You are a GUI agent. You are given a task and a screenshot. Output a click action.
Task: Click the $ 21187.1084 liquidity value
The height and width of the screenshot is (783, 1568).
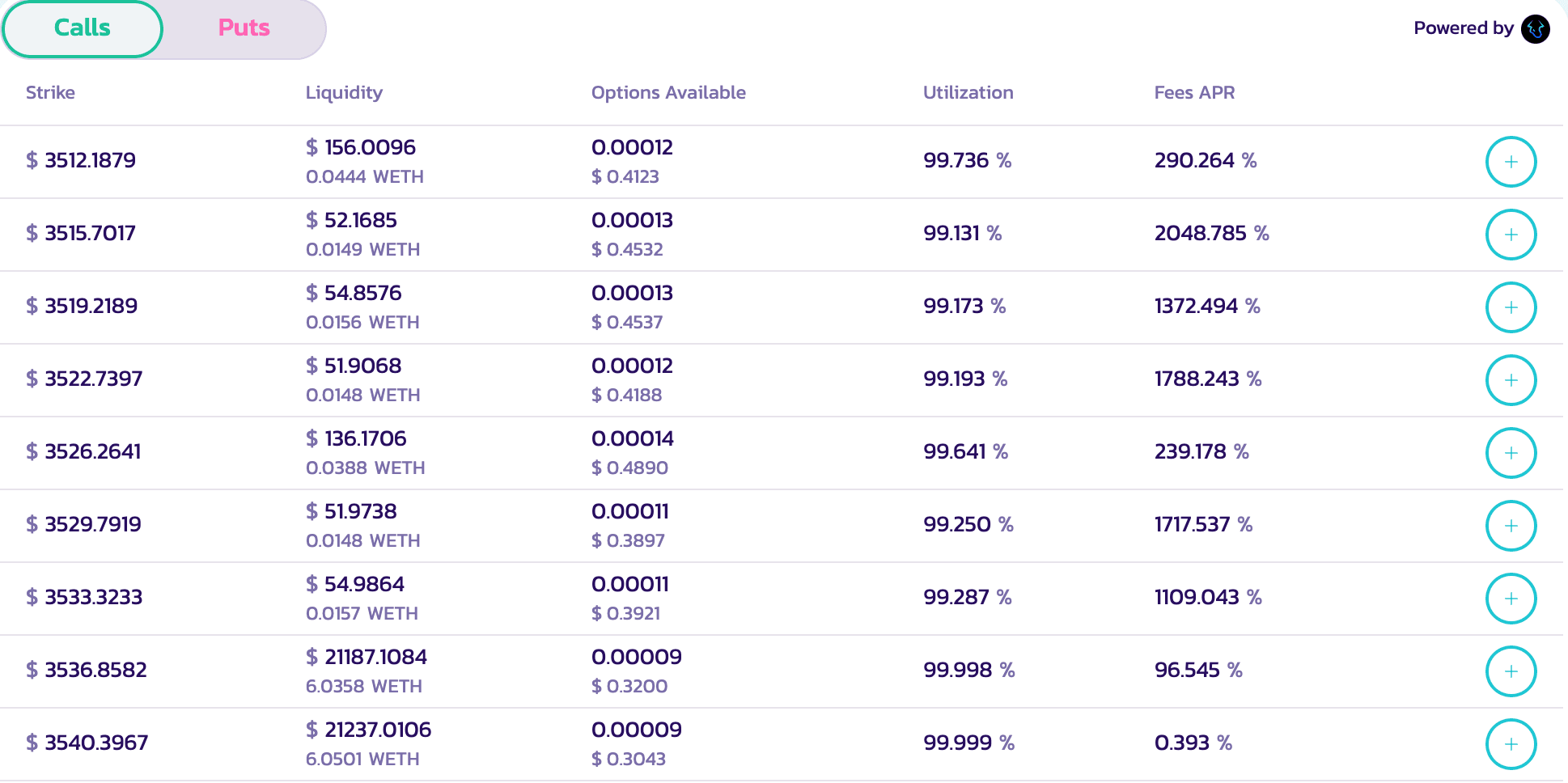pos(367,657)
